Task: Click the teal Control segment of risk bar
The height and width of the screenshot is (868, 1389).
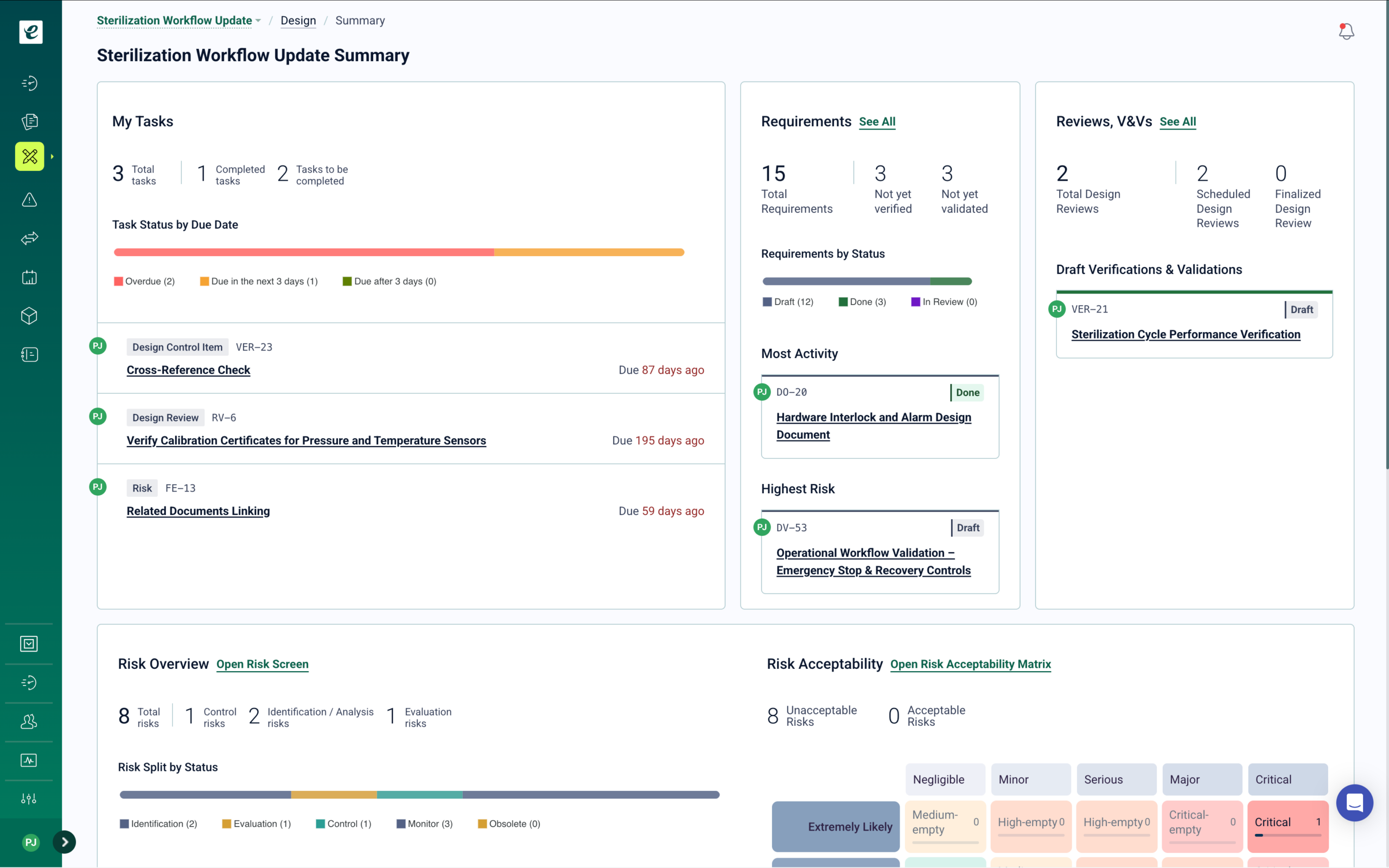Action: [x=419, y=795]
